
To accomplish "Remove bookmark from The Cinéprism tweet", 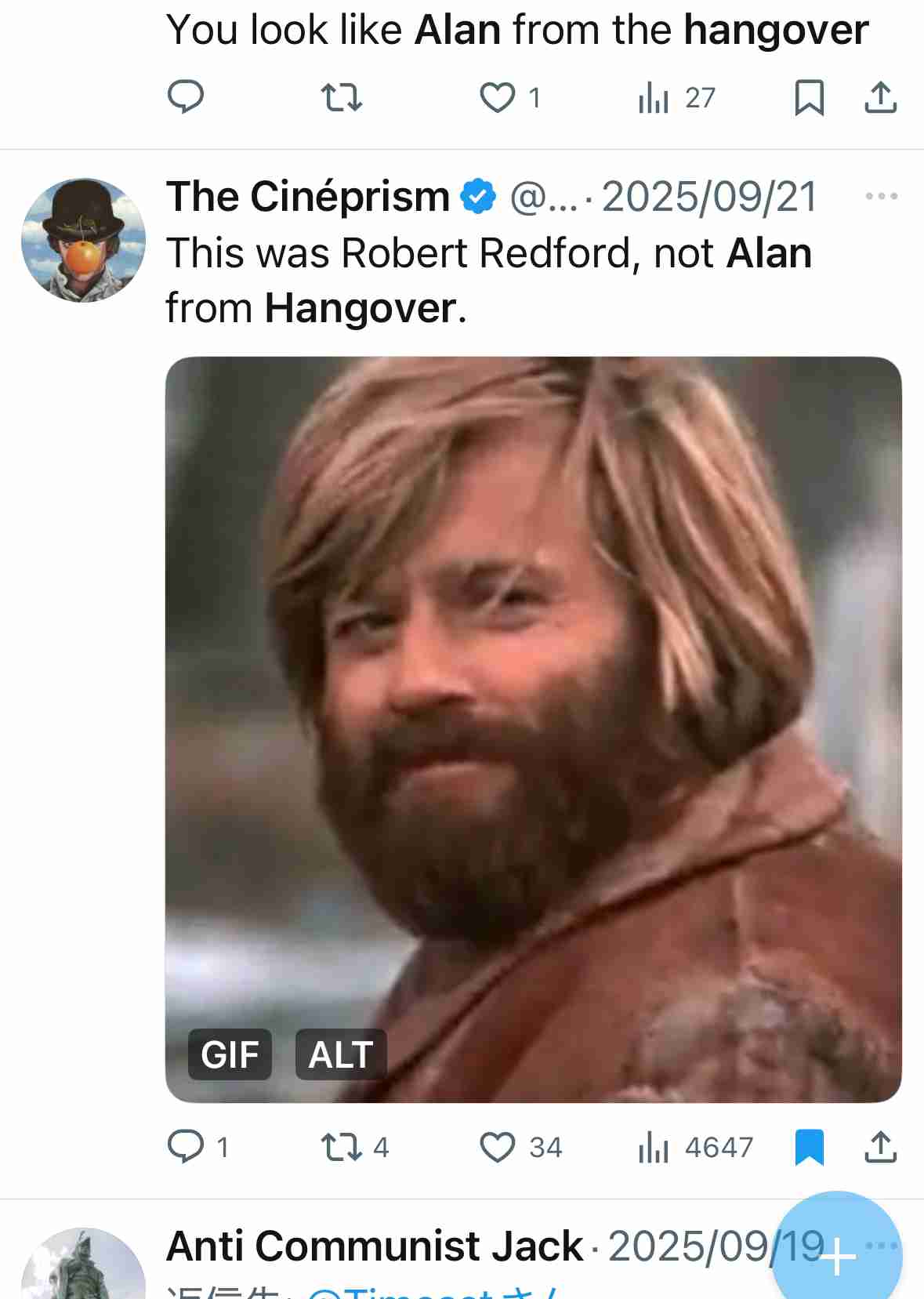I will 809,1148.
